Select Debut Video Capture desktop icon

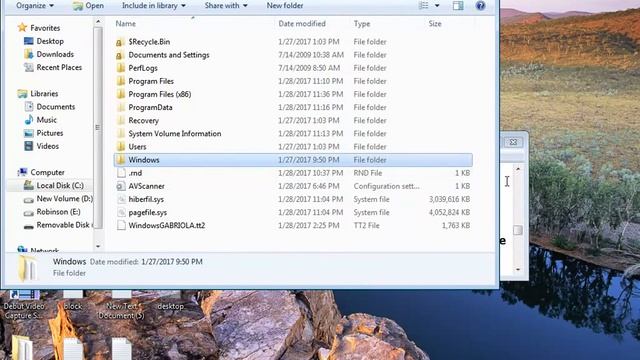coord(24,304)
